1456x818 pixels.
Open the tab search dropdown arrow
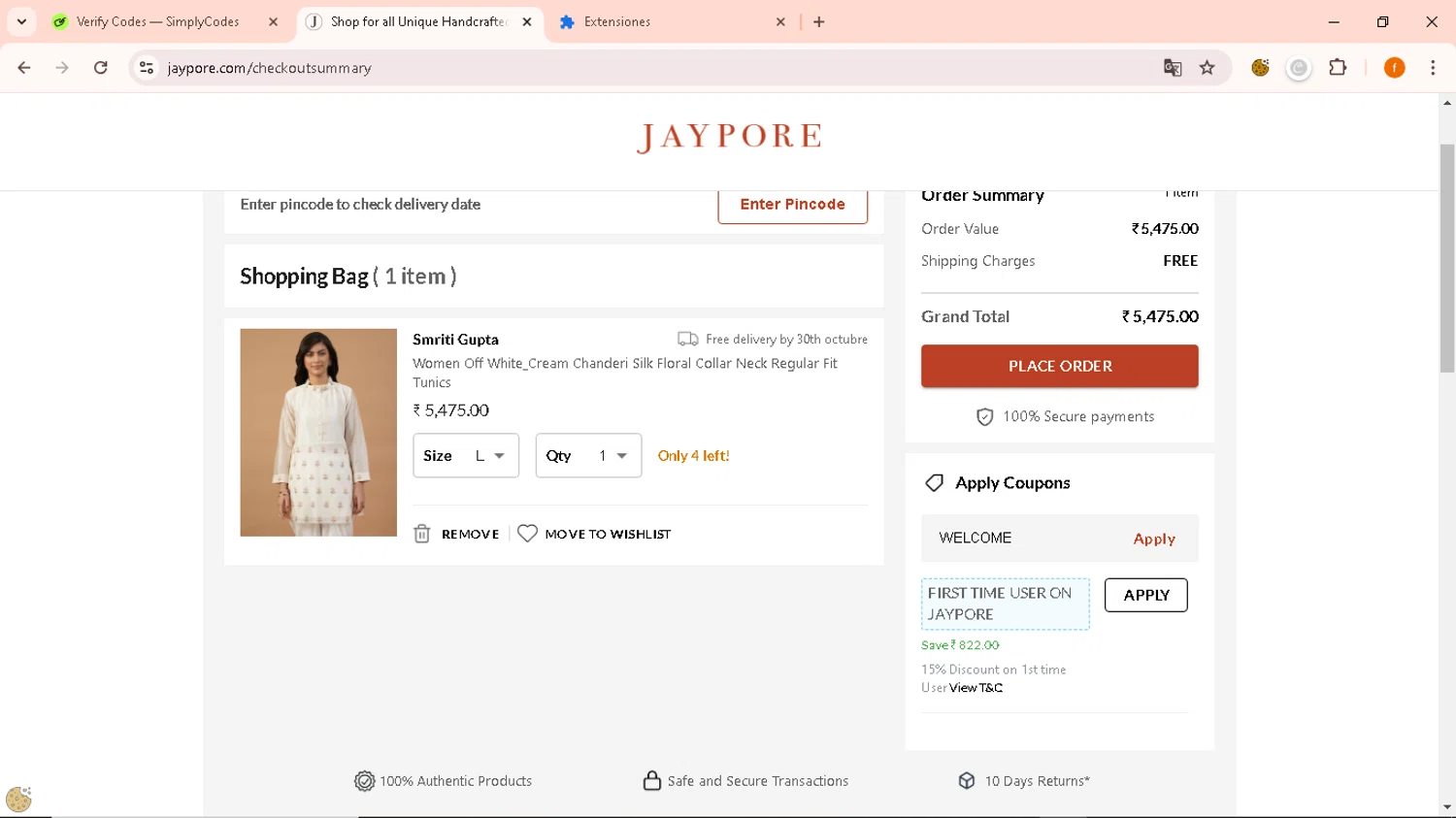(x=21, y=21)
